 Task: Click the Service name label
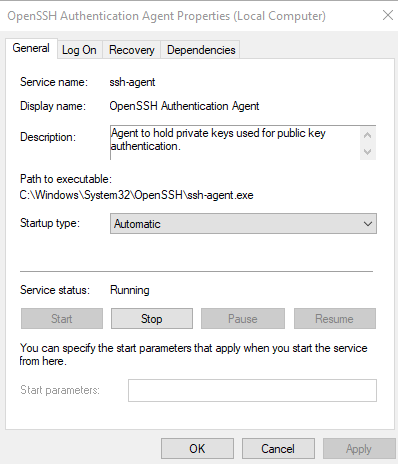[54, 82]
